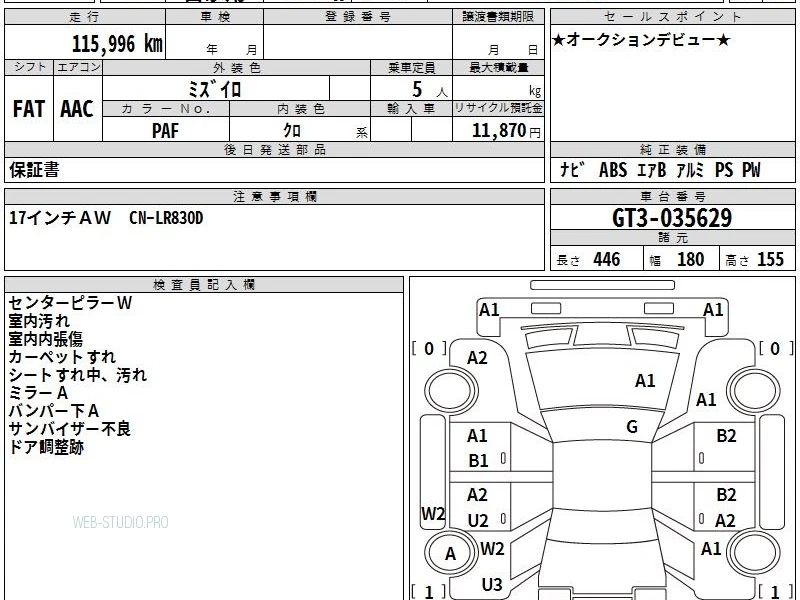Select inspector note バンパー下A

coord(54,411)
